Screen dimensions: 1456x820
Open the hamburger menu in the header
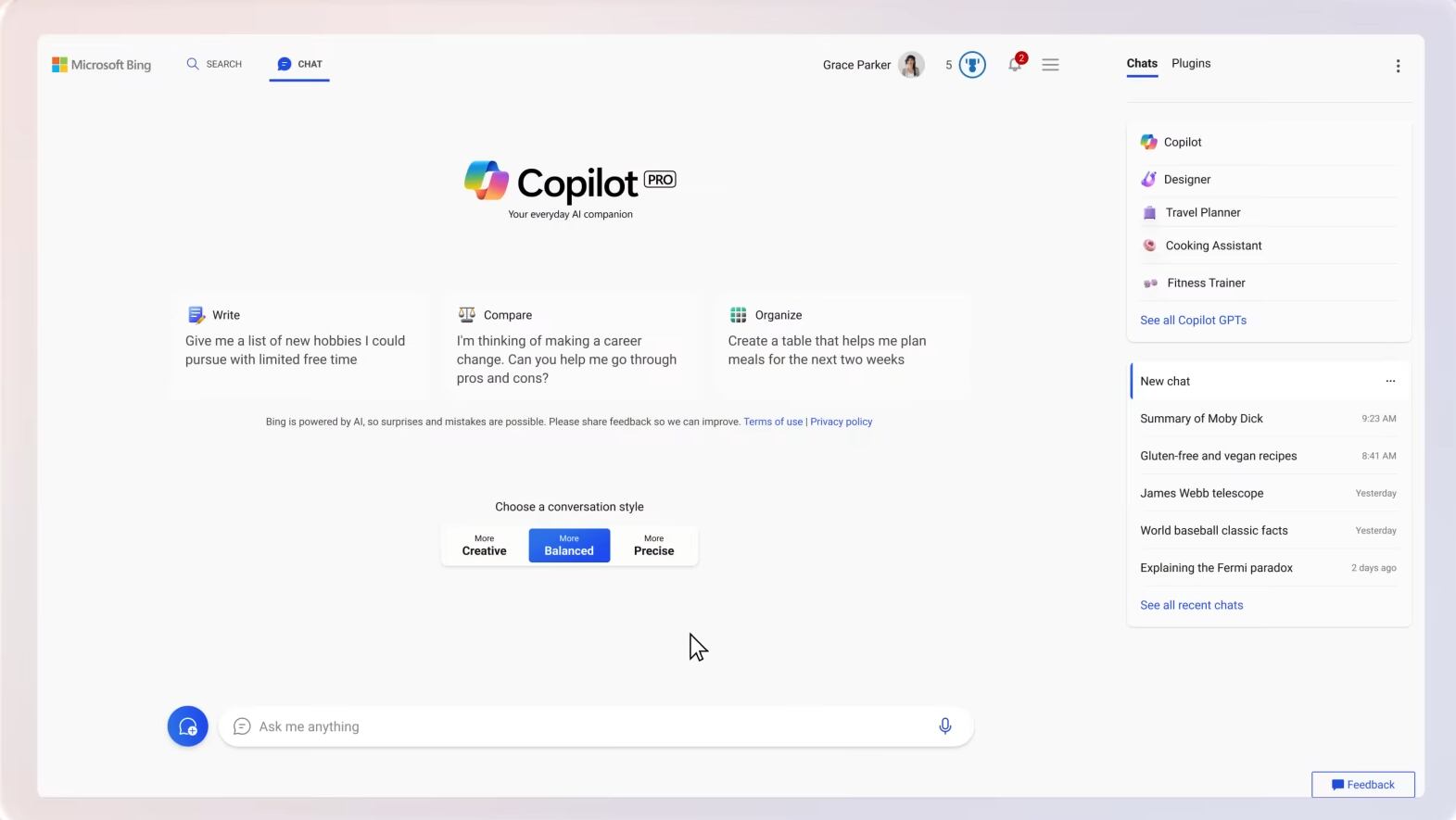[1050, 65]
